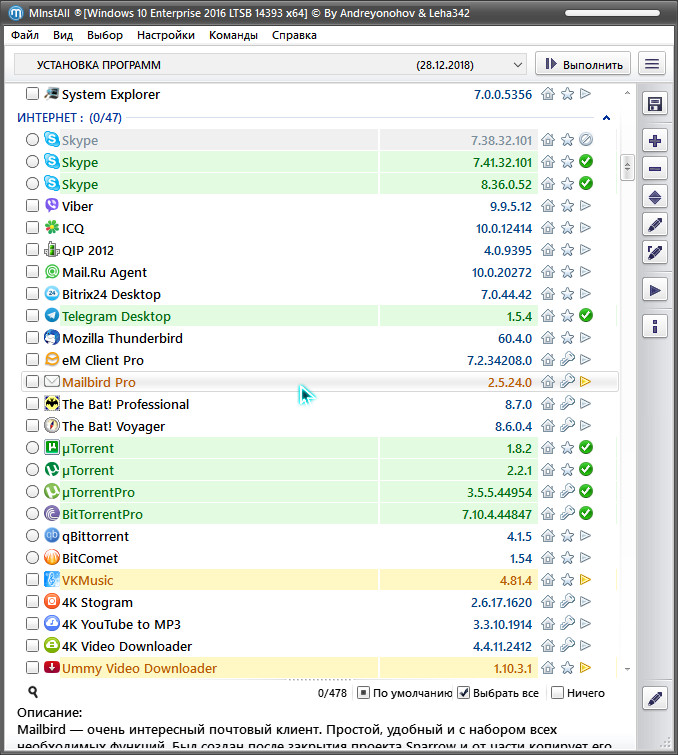678x755 pixels.
Task: Open the 'УСТАНОВКА ПРОГРАММ' dropdown
Action: pyautogui.click(x=270, y=64)
